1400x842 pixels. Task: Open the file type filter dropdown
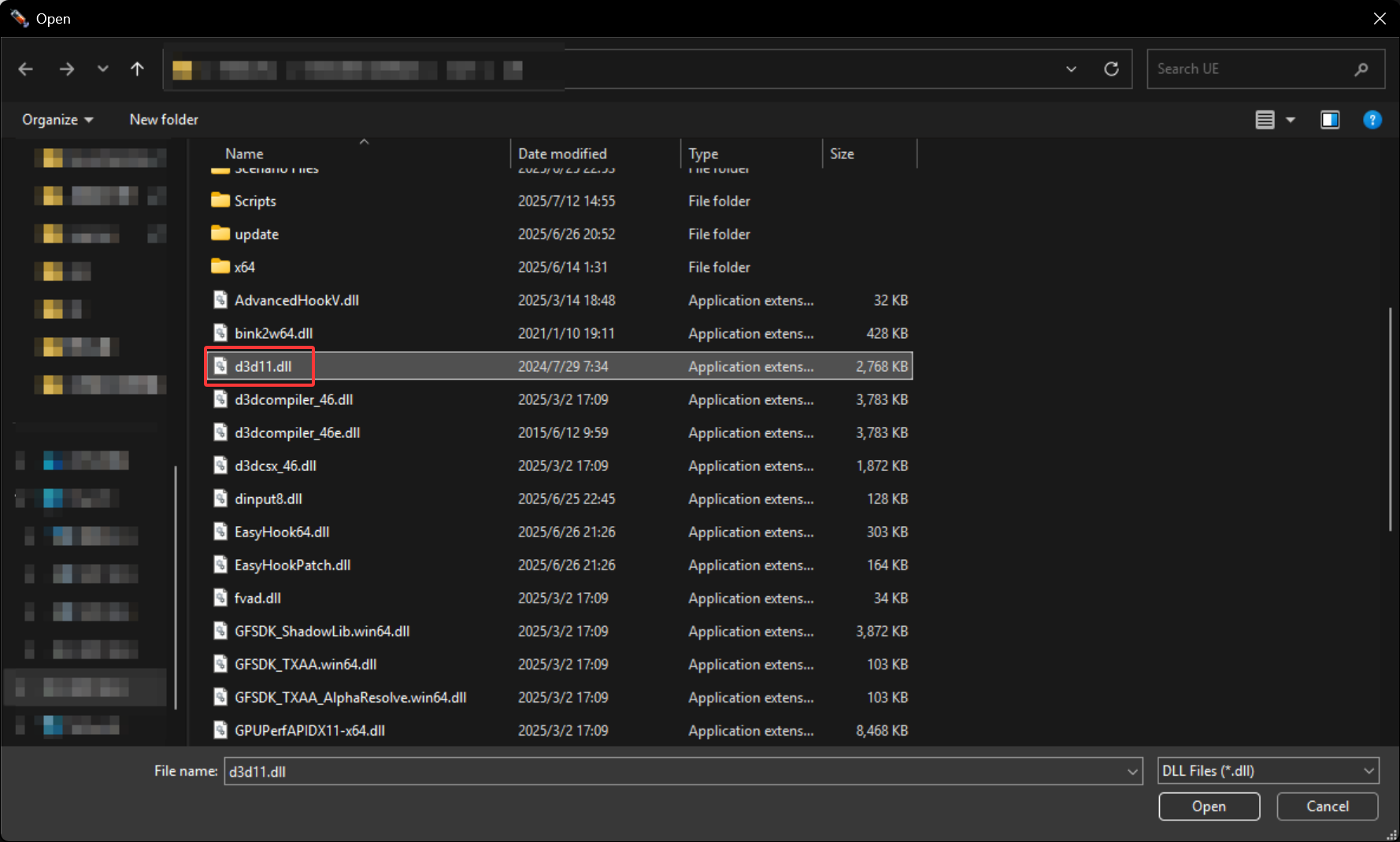tap(1268, 770)
